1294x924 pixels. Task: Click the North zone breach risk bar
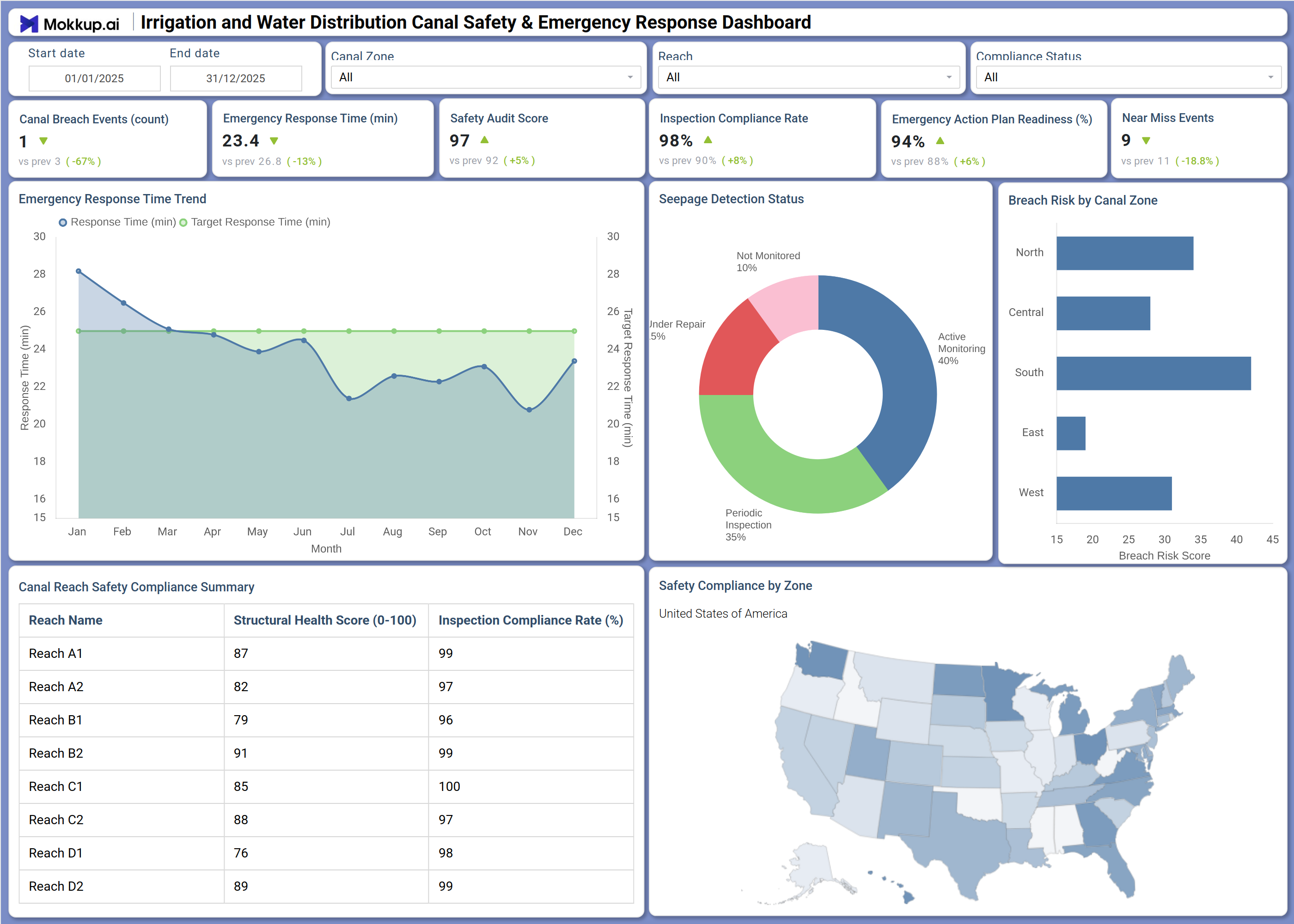click(x=1124, y=253)
